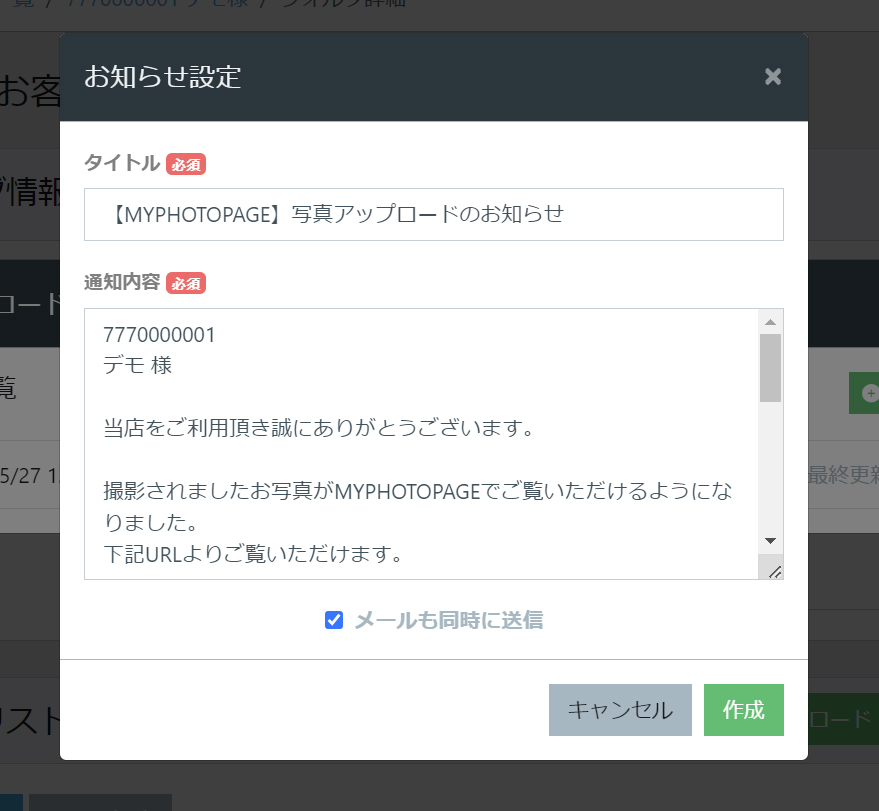Click the green plus icon behind the dialog
Image resolution: width=879 pixels, height=811 pixels.
pos(866,392)
